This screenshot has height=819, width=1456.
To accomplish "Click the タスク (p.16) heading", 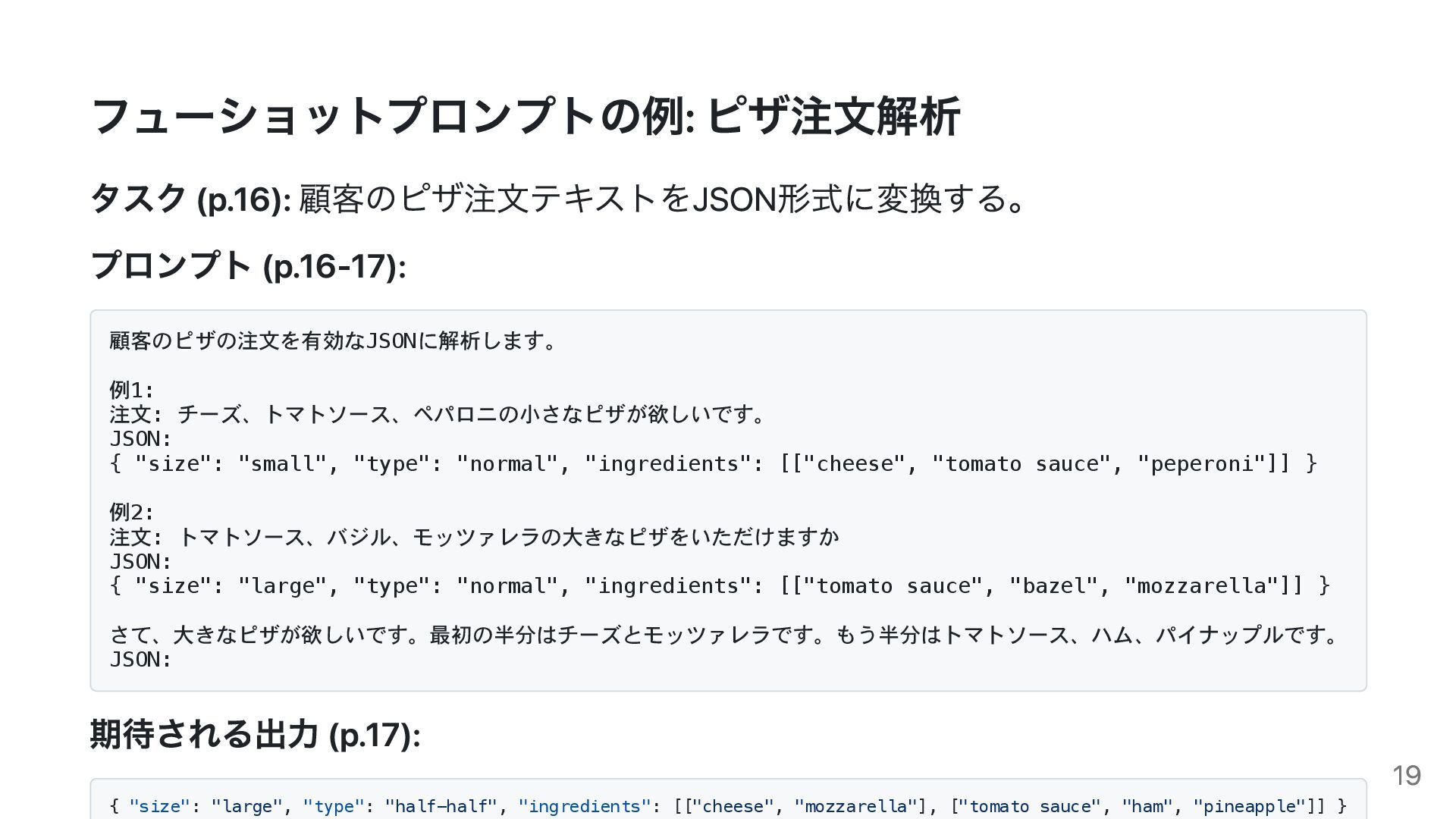I will tap(190, 199).
